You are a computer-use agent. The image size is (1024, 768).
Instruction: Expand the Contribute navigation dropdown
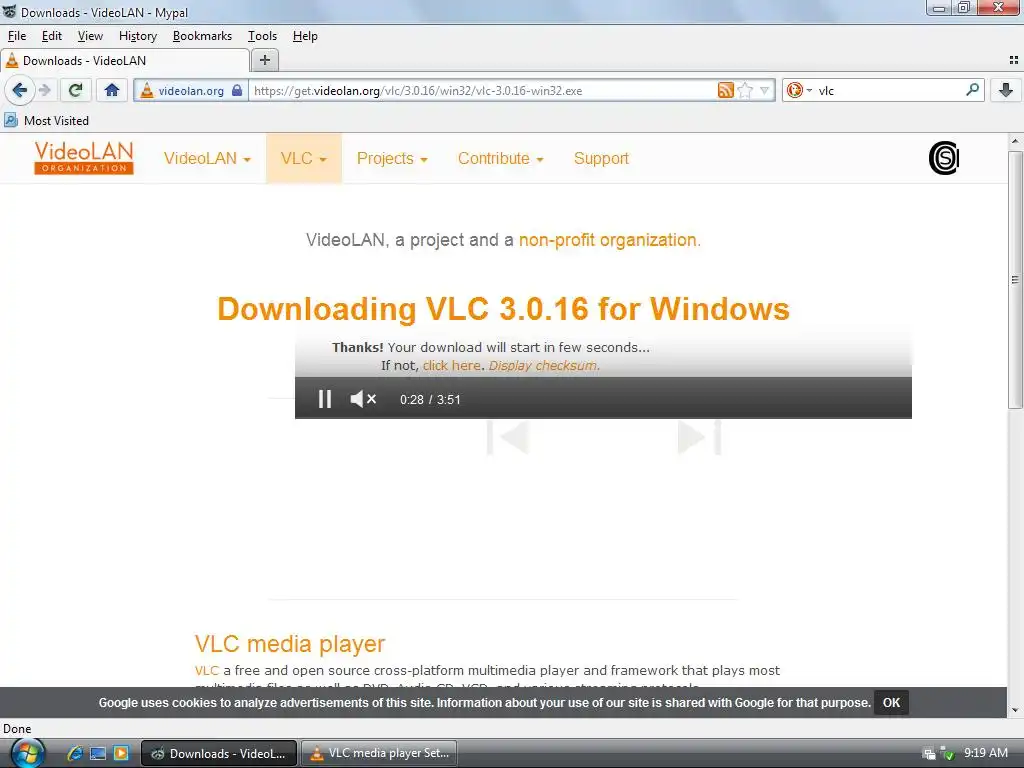(500, 159)
